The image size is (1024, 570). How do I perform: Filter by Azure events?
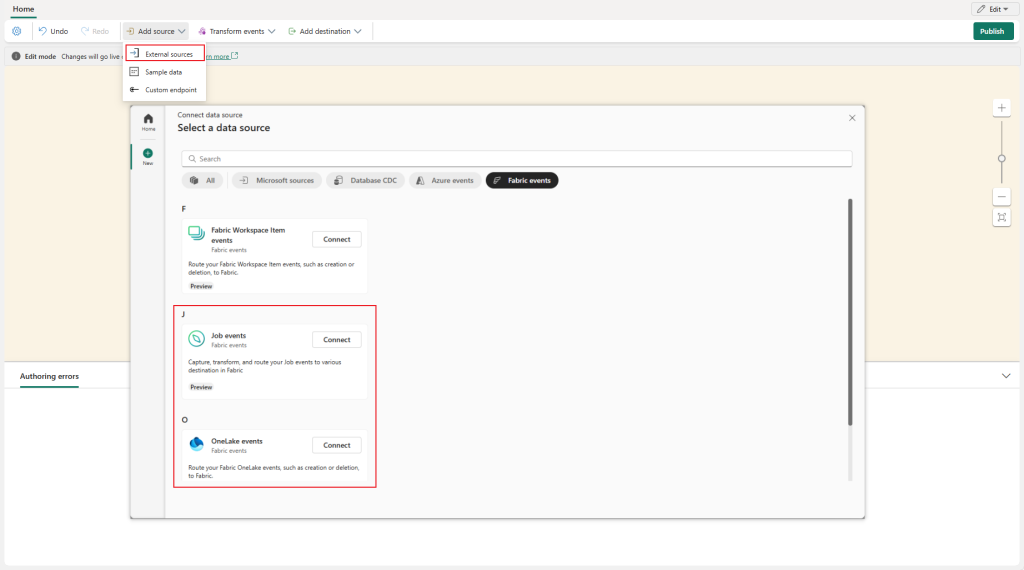point(445,180)
